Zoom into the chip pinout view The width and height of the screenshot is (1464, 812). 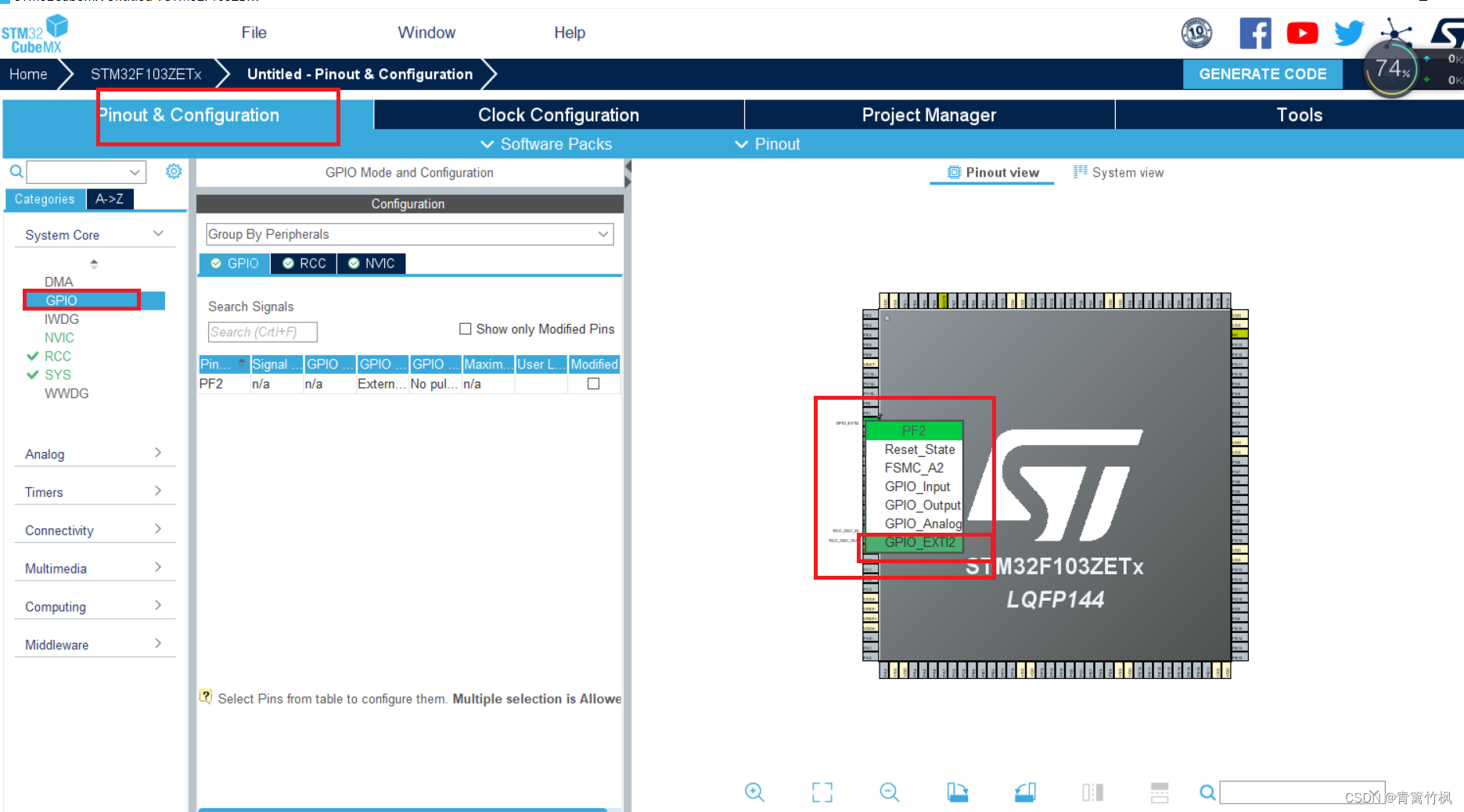coord(754,792)
